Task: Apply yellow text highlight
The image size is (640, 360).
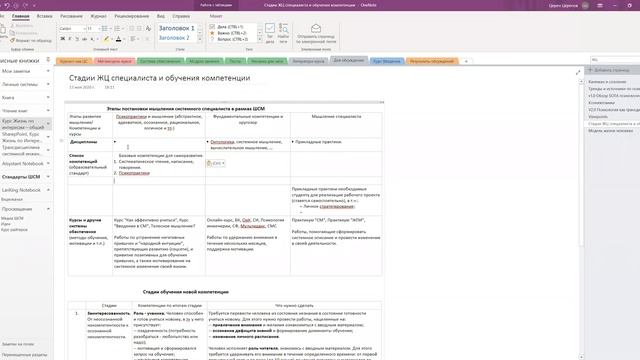Action: [106, 39]
